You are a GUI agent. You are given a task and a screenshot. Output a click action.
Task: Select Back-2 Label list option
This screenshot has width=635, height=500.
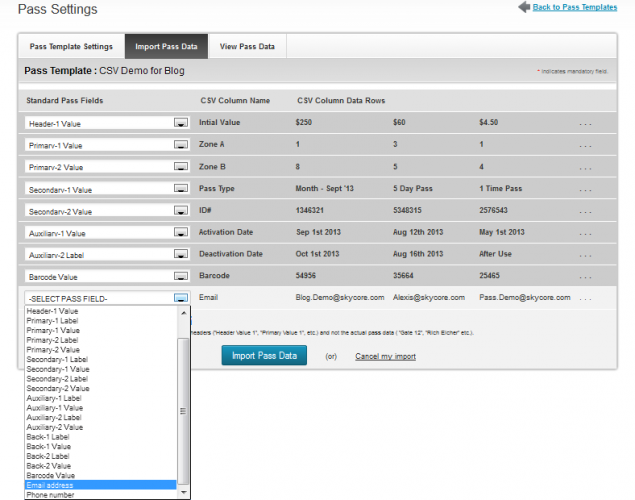101,456
